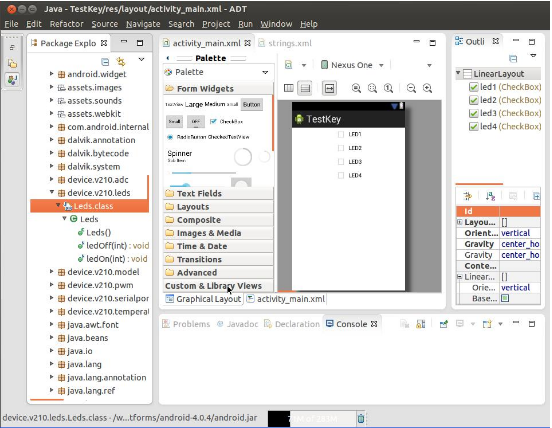
Task: Click the Console open new console icon
Action: (487, 324)
